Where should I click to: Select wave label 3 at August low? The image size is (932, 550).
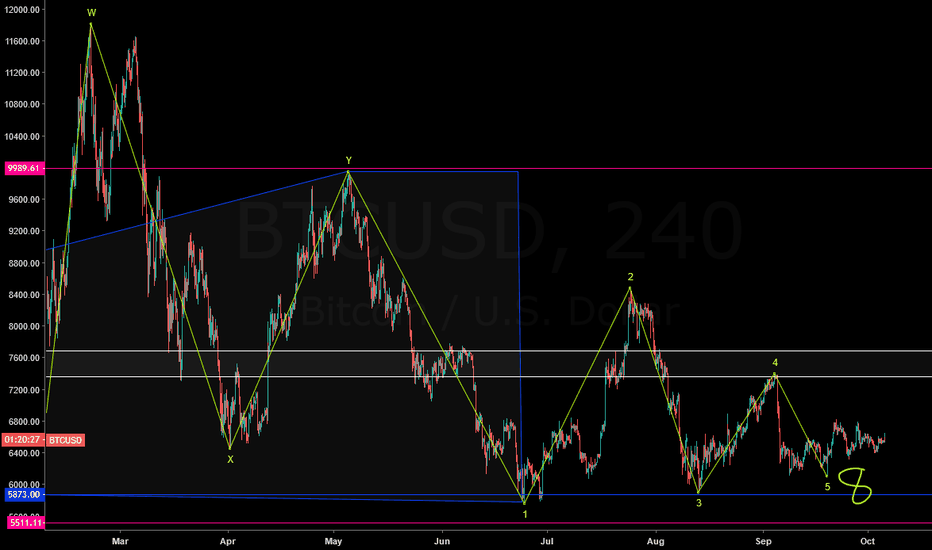699,503
